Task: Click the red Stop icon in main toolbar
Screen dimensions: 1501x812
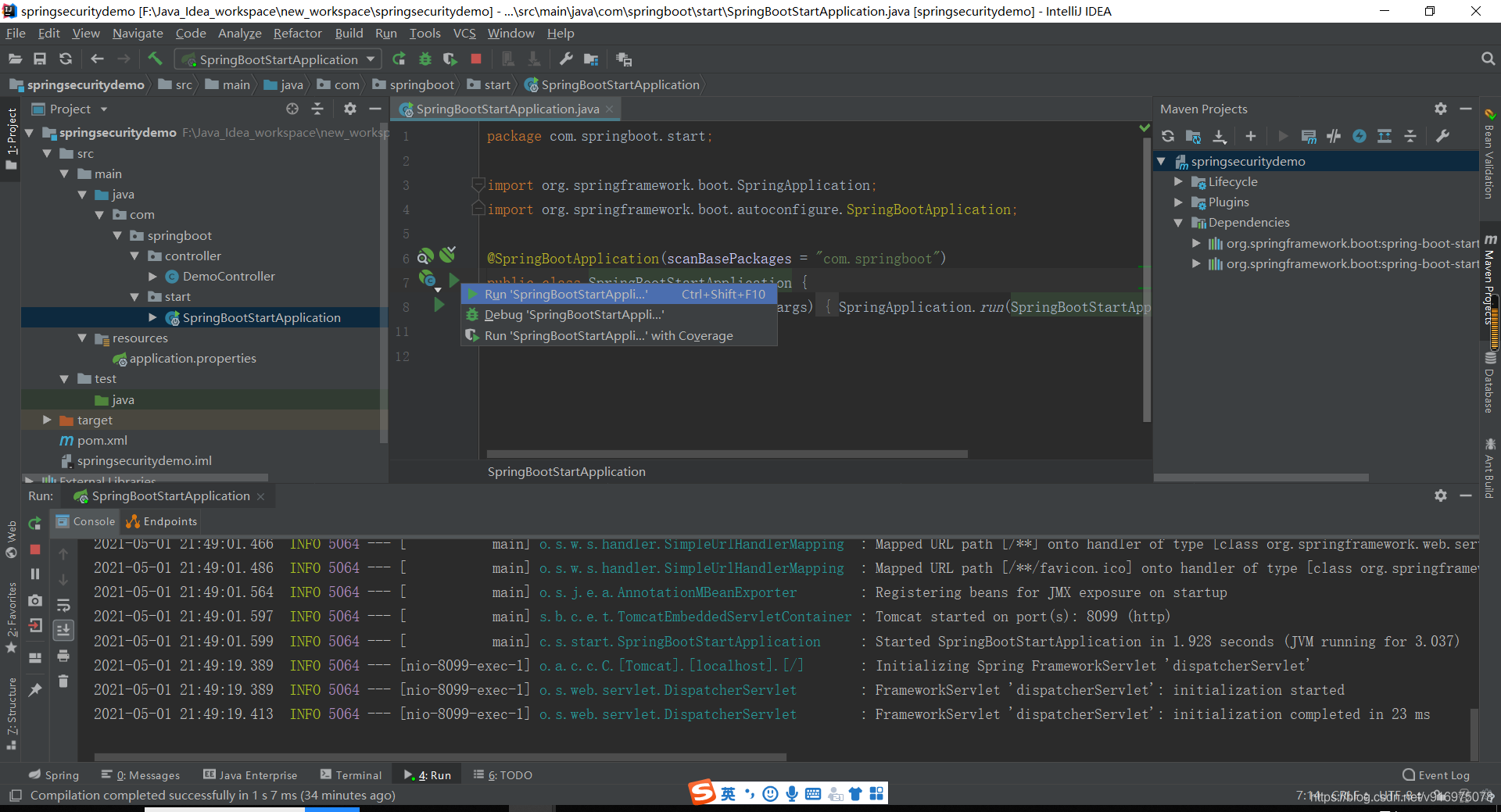Action: (475, 59)
